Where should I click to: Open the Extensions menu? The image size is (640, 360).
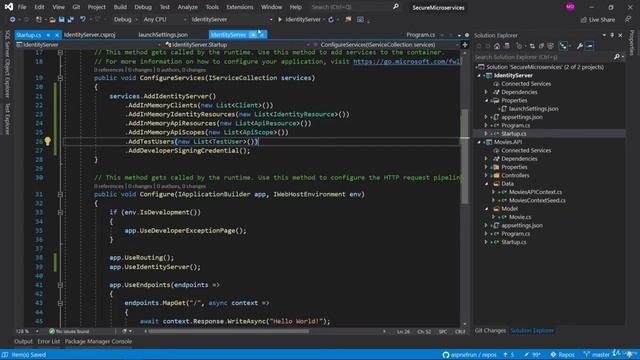[x=240, y=7]
